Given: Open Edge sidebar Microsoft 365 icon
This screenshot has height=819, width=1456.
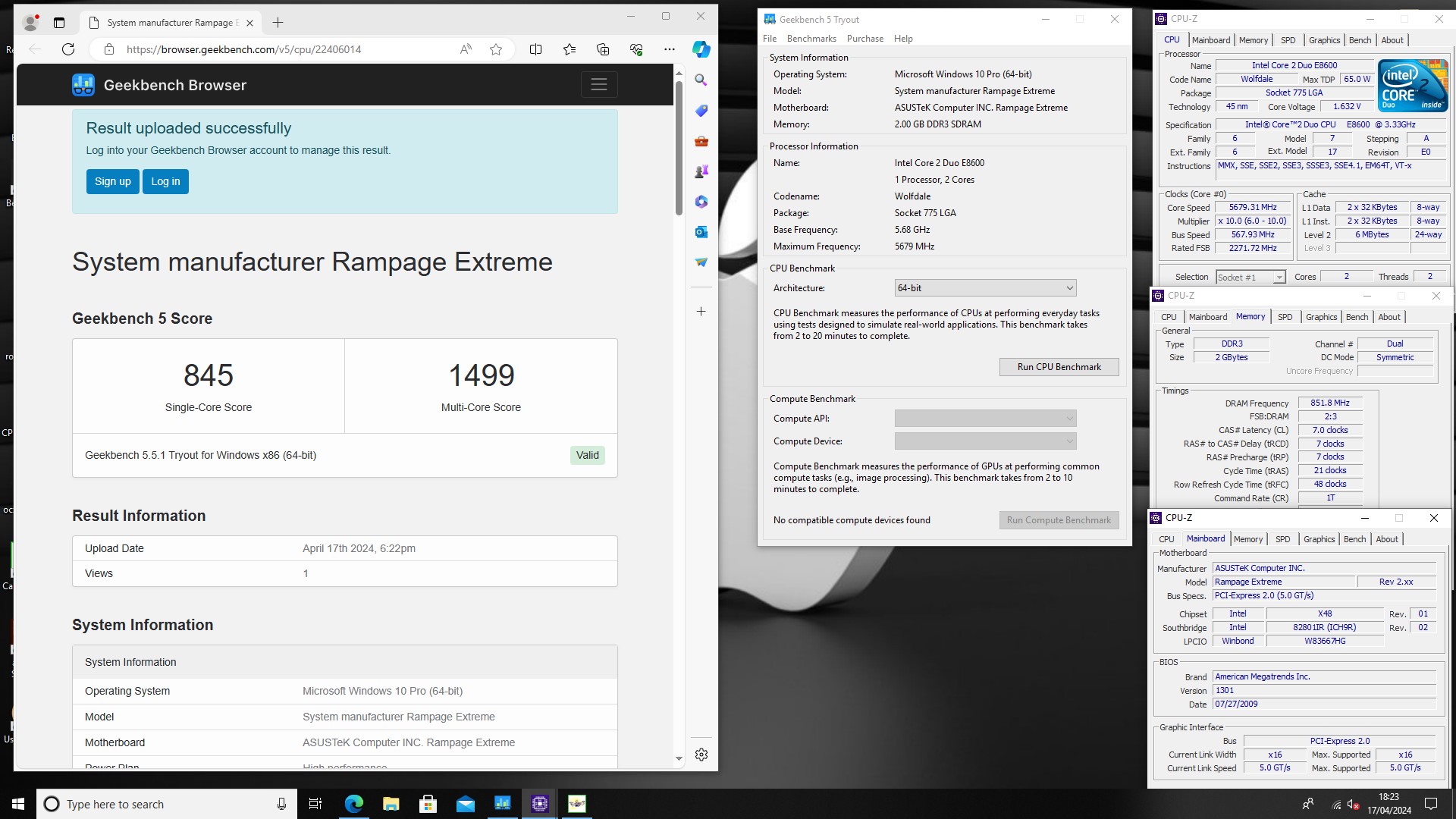Looking at the screenshot, I should tap(701, 202).
